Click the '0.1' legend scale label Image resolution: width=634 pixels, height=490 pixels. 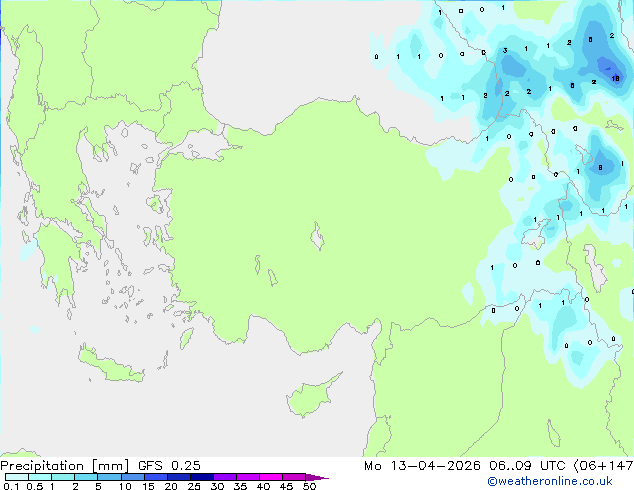11,486
